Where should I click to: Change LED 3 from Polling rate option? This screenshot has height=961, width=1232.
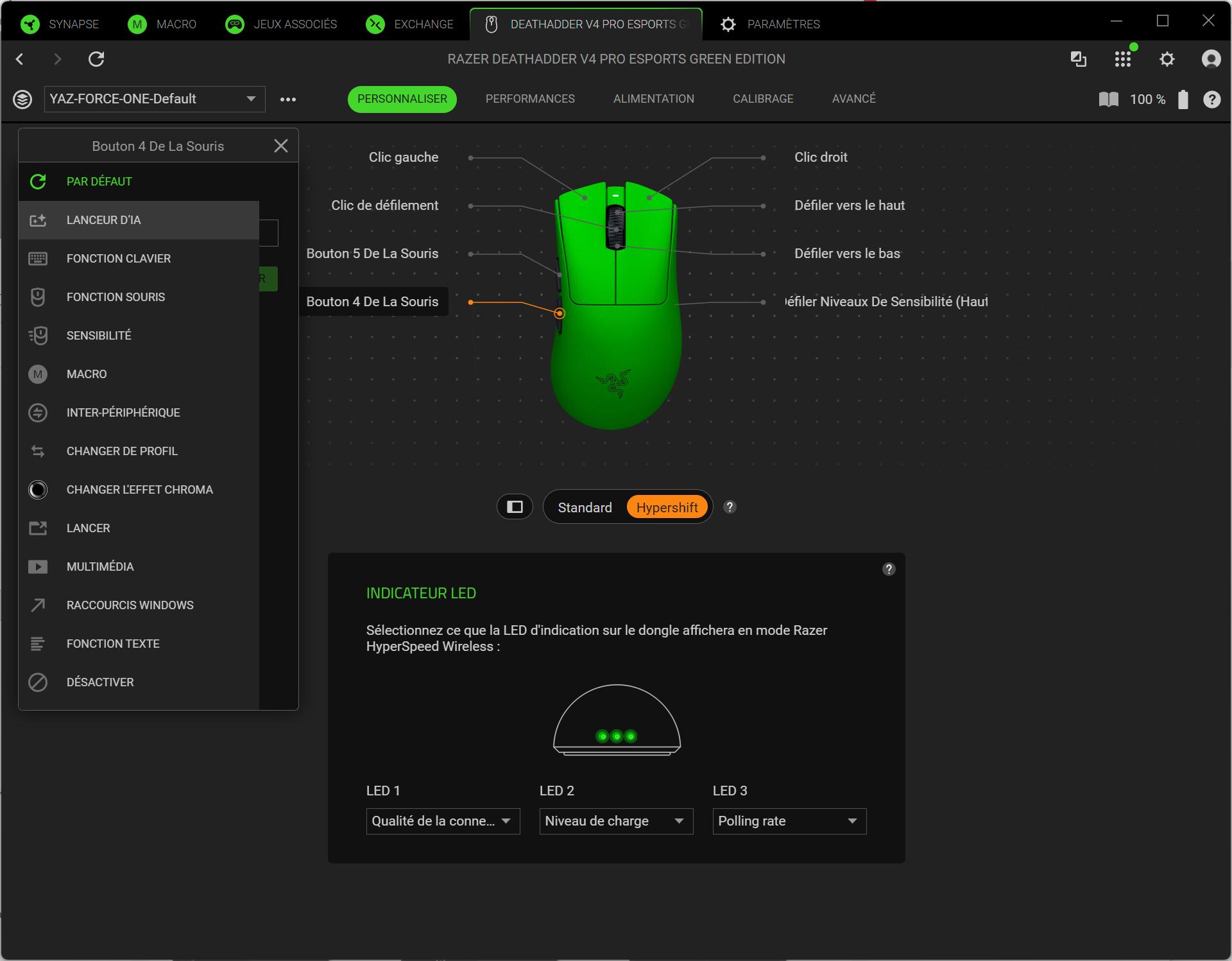[789, 821]
